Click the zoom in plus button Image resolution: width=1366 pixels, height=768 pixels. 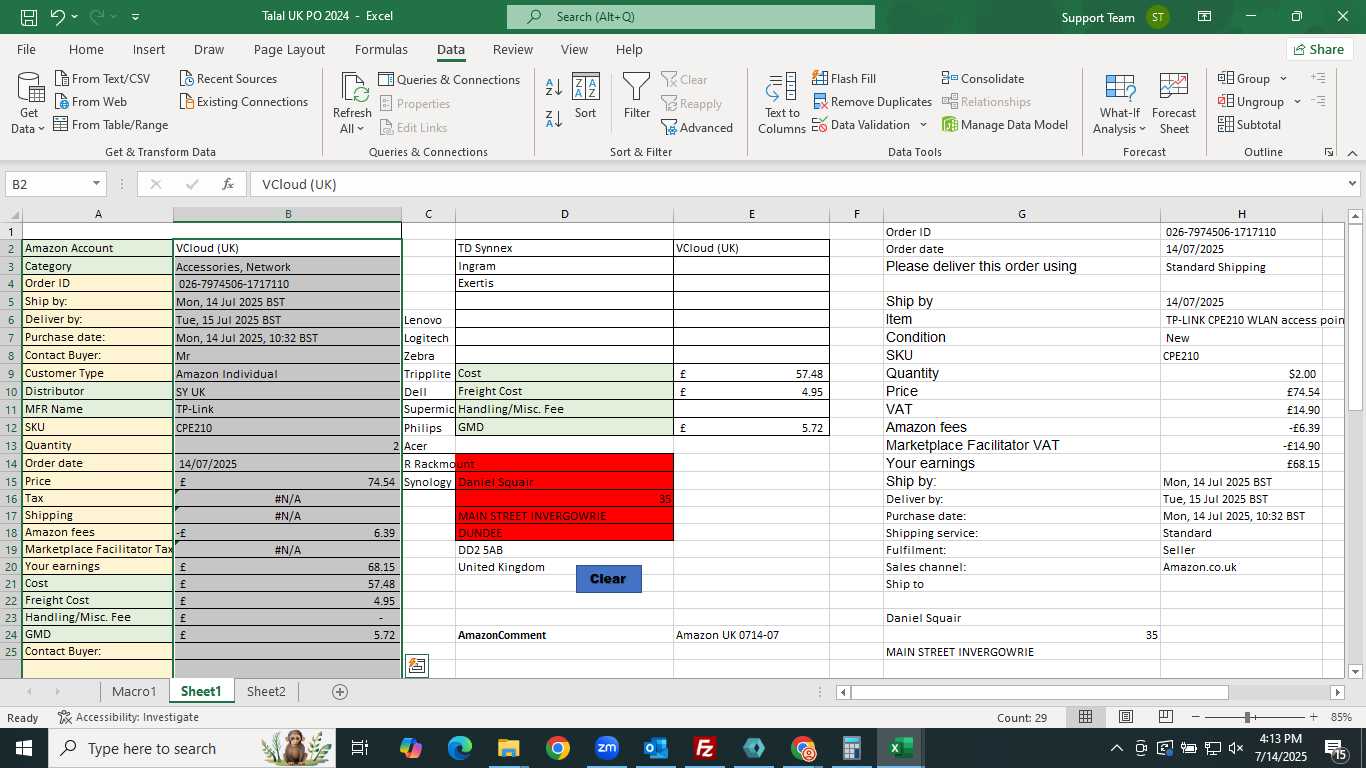1313,718
